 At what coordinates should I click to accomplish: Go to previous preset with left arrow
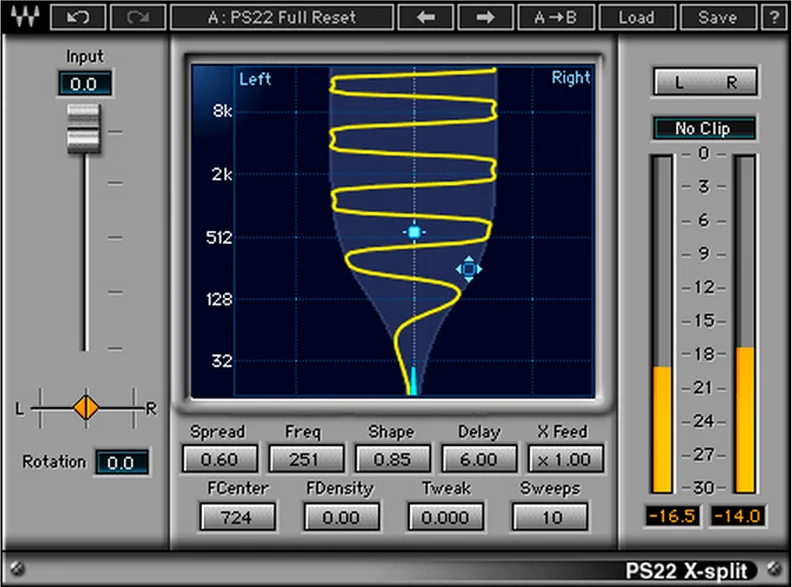tap(426, 17)
